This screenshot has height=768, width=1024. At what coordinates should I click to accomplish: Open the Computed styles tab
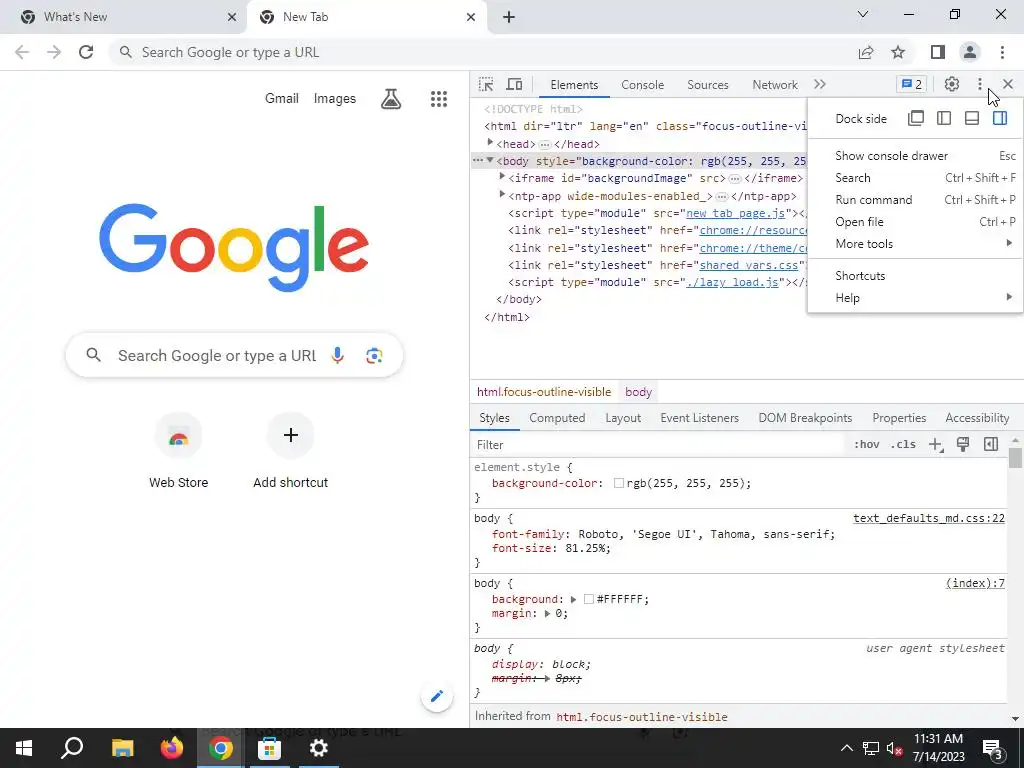557,418
